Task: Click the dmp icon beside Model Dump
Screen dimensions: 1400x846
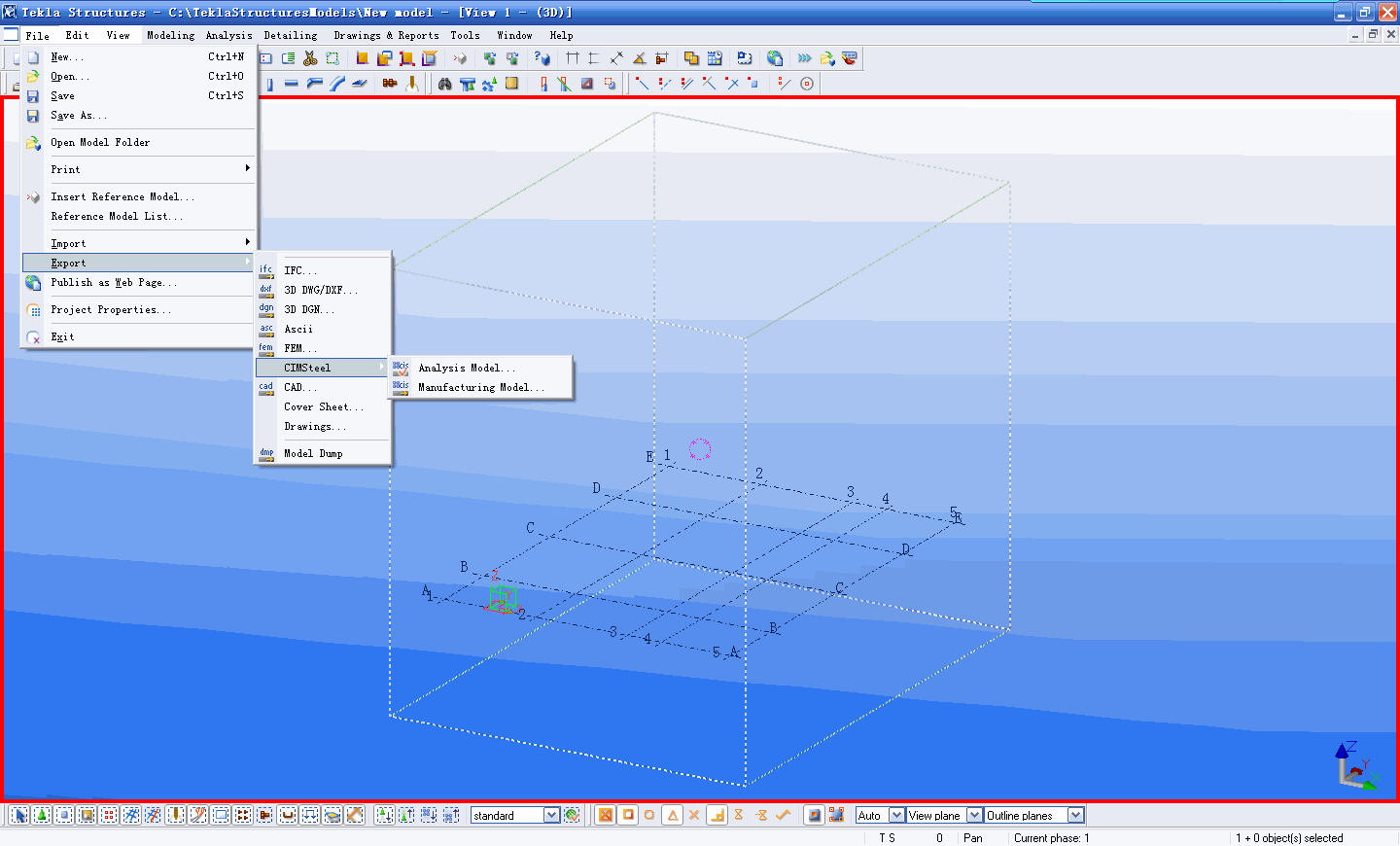Action: pyautogui.click(x=266, y=453)
